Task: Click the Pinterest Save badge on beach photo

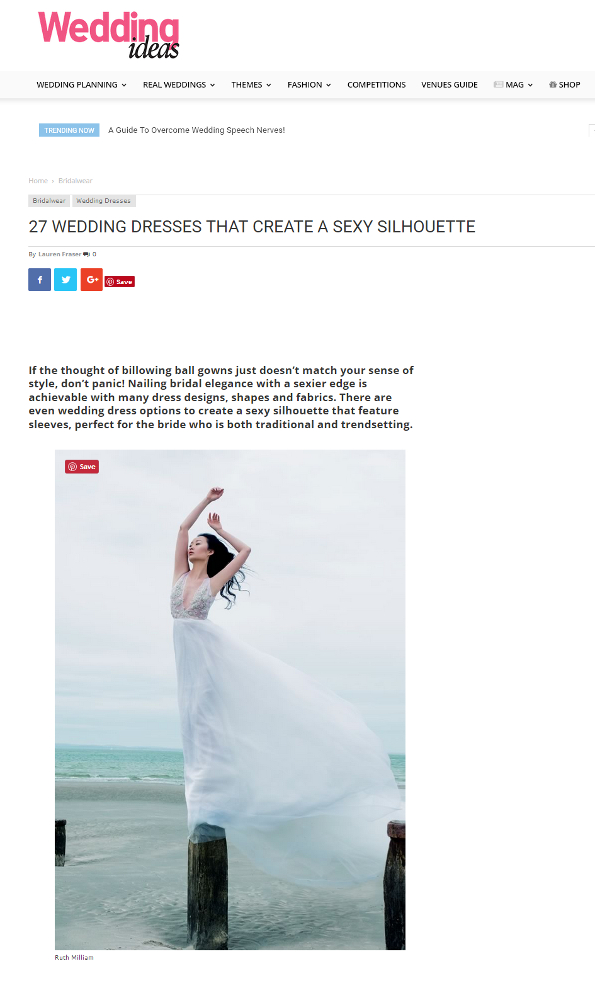Action: point(82,467)
